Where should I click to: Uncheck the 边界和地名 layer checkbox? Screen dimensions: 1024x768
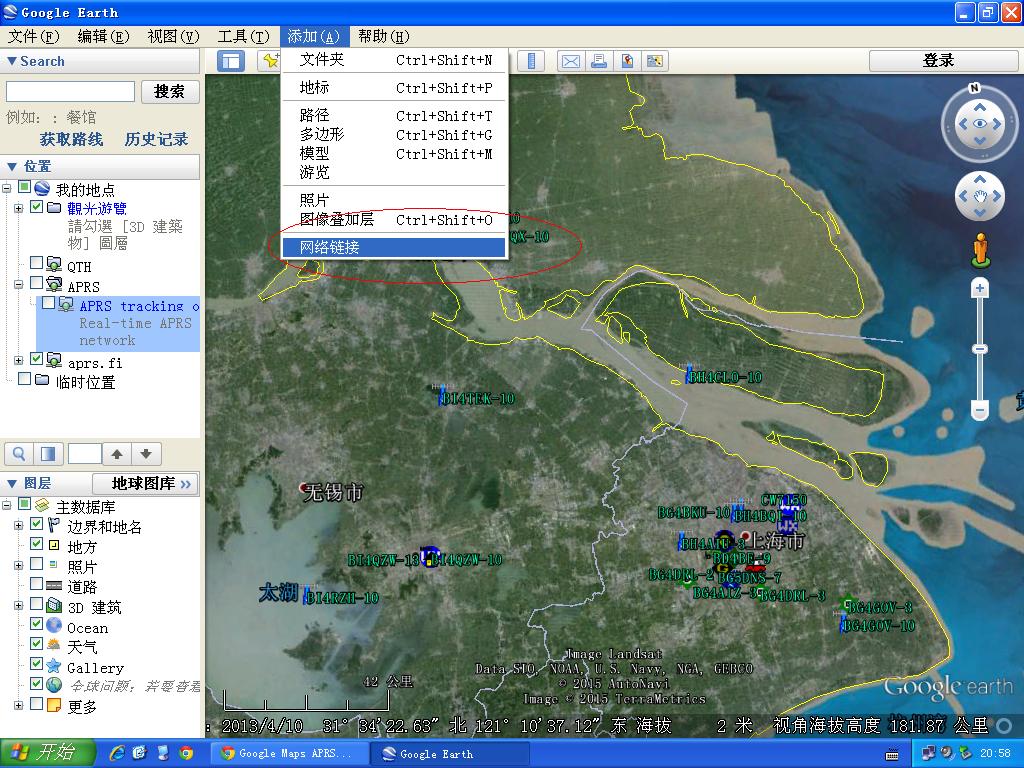(x=37, y=524)
